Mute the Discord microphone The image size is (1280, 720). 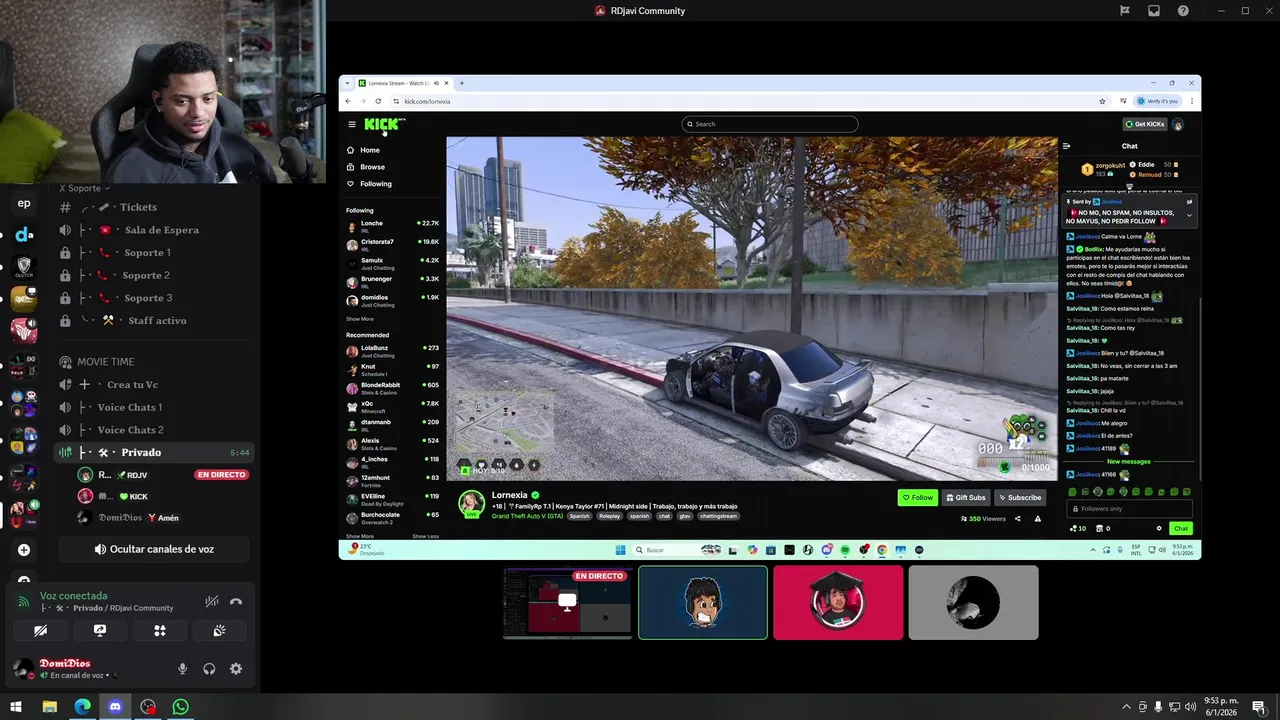point(182,669)
